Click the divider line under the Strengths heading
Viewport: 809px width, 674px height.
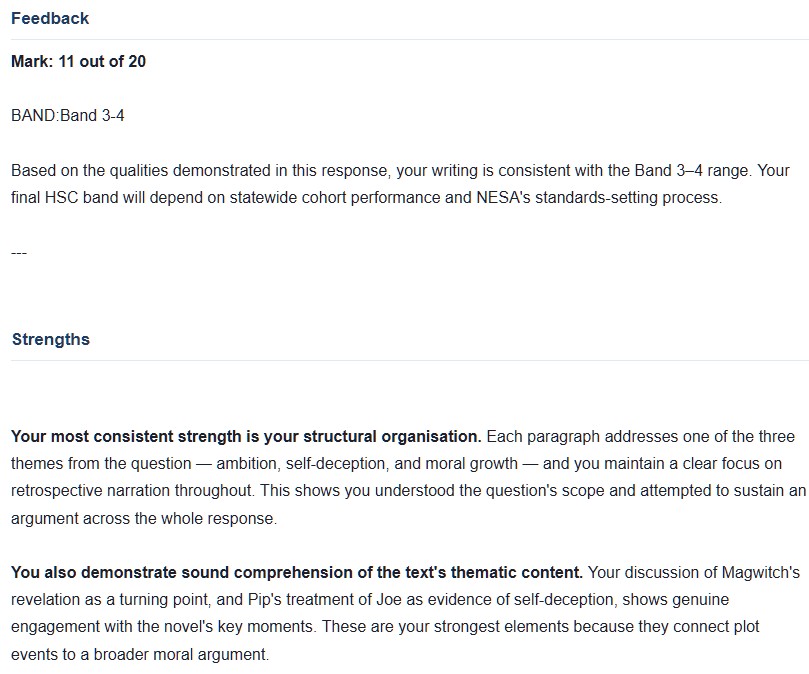(410, 360)
